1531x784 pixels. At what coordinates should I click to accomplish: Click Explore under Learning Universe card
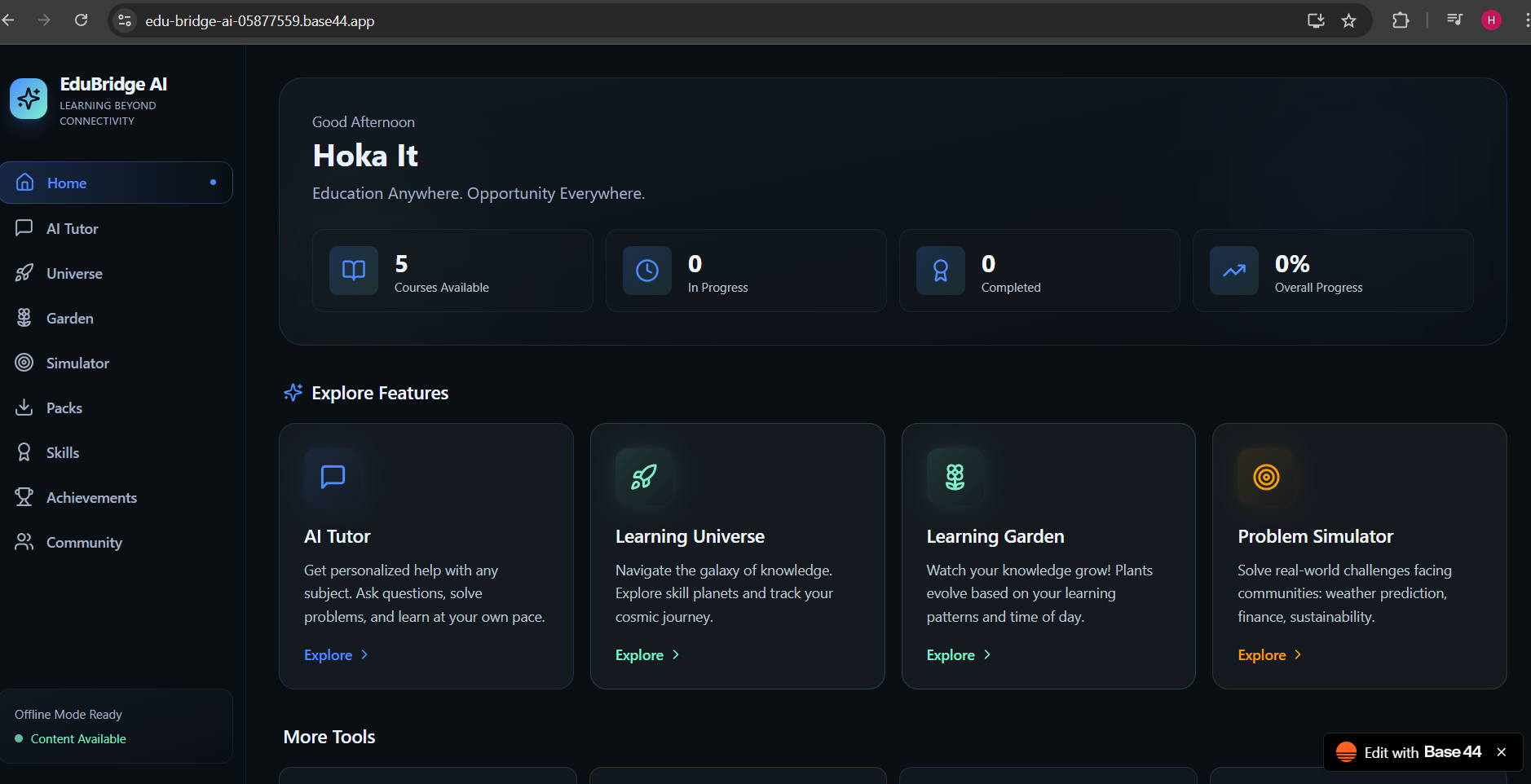pos(640,654)
